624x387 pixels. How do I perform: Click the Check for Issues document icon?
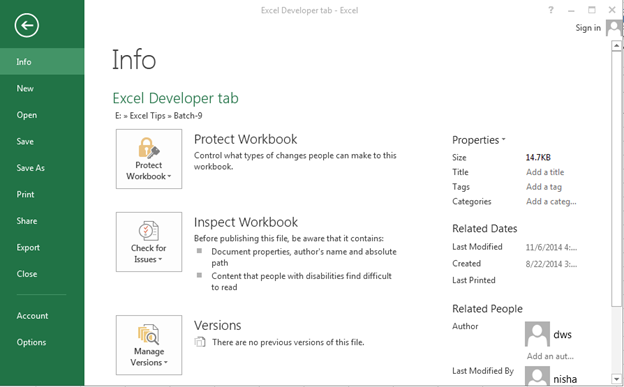point(148,231)
